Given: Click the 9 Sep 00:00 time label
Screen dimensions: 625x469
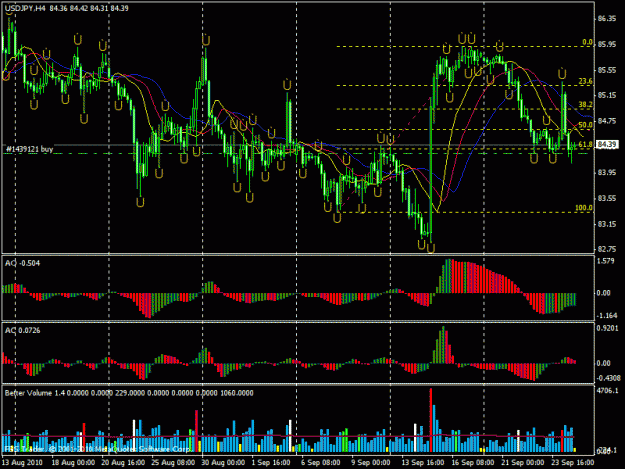Looking at the screenshot, I should 371,463.
